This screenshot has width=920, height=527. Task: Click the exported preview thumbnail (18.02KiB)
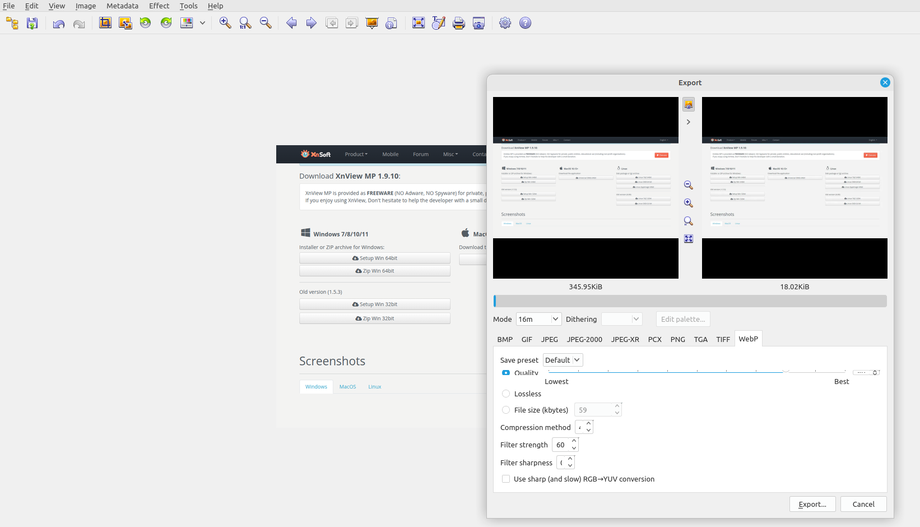[794, 188]
